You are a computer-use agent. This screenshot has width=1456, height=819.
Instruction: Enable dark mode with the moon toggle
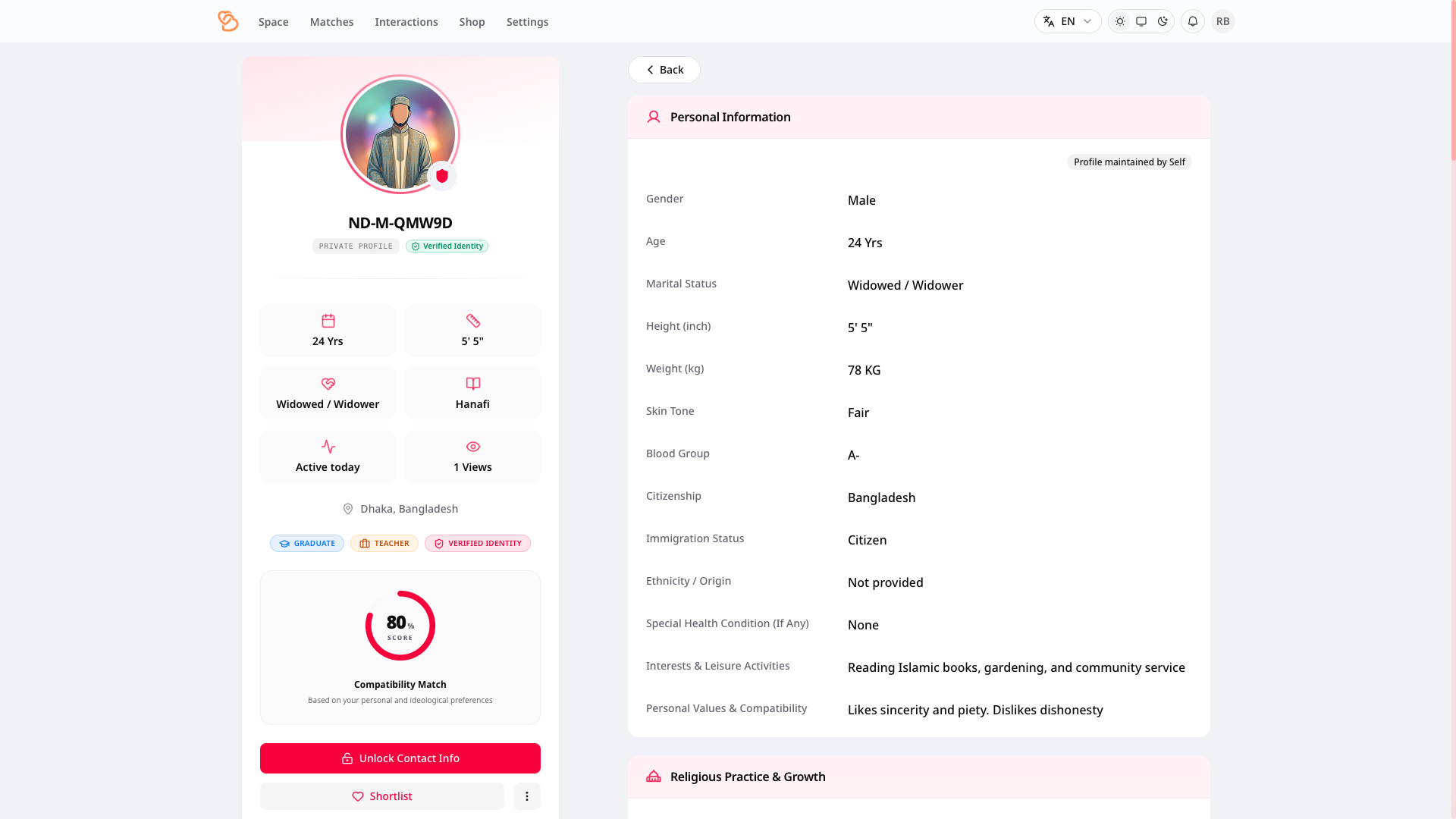click(1163, 21)
